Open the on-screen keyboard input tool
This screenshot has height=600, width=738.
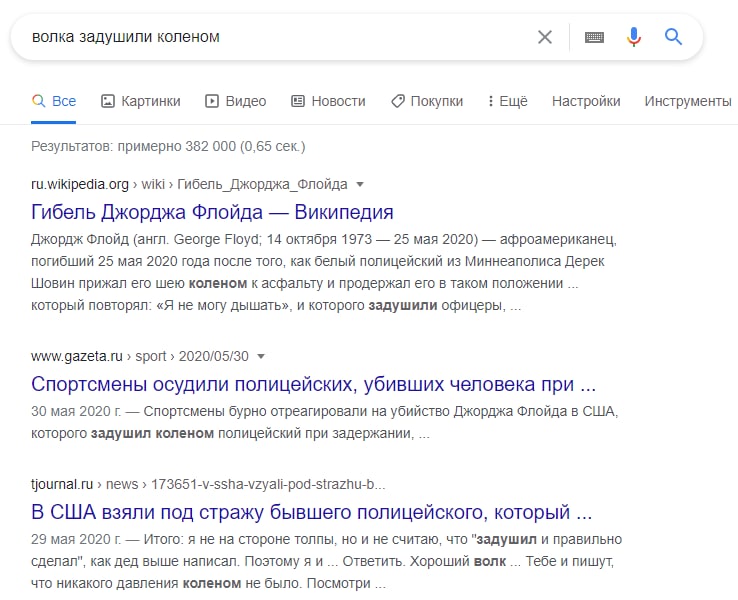(x=594, y=37)
